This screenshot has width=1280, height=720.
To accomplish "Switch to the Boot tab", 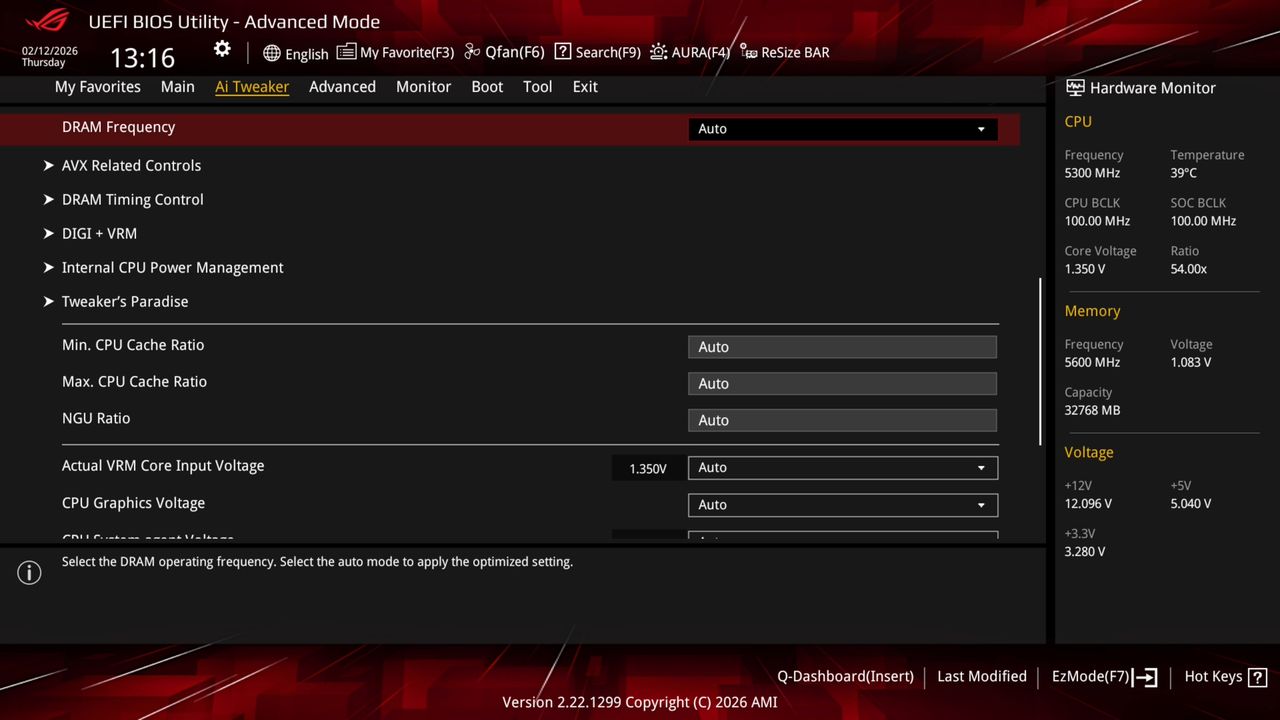I will click(x=487, y=87).
